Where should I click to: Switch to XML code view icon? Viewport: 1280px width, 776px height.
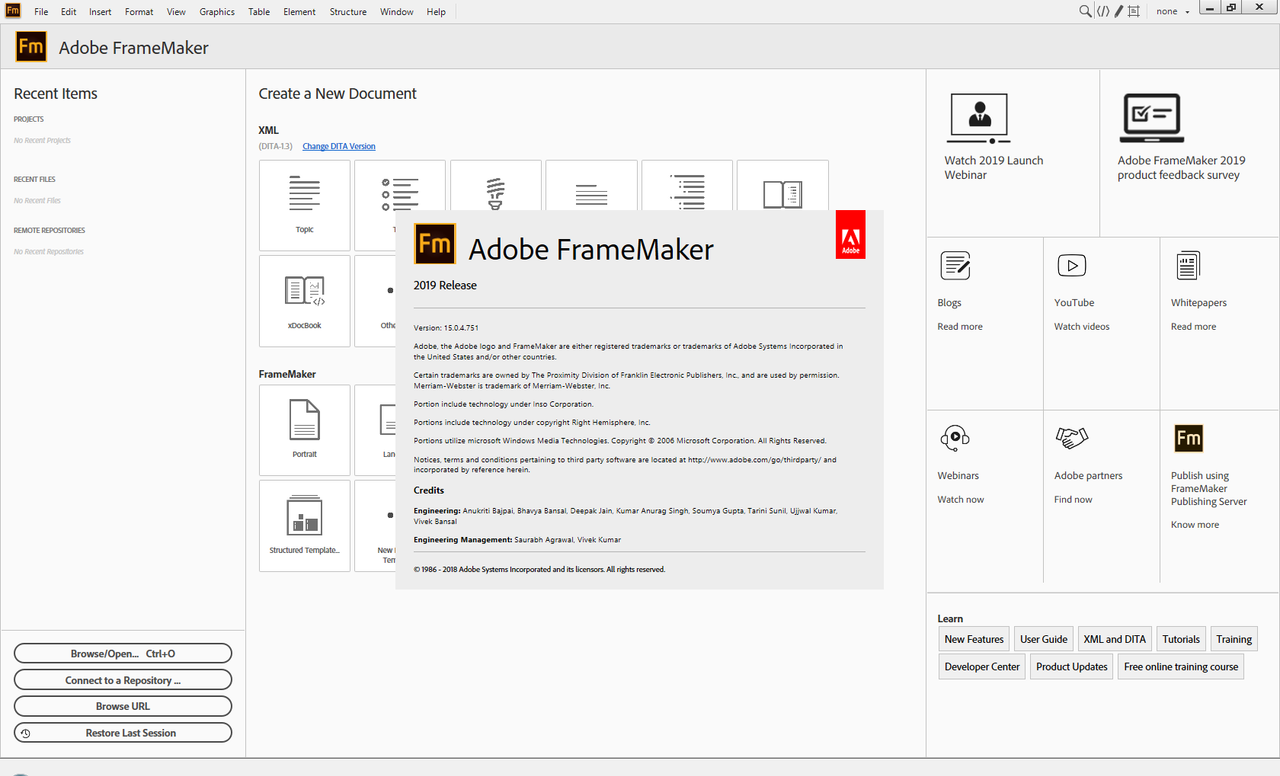tap(1102, 11)
